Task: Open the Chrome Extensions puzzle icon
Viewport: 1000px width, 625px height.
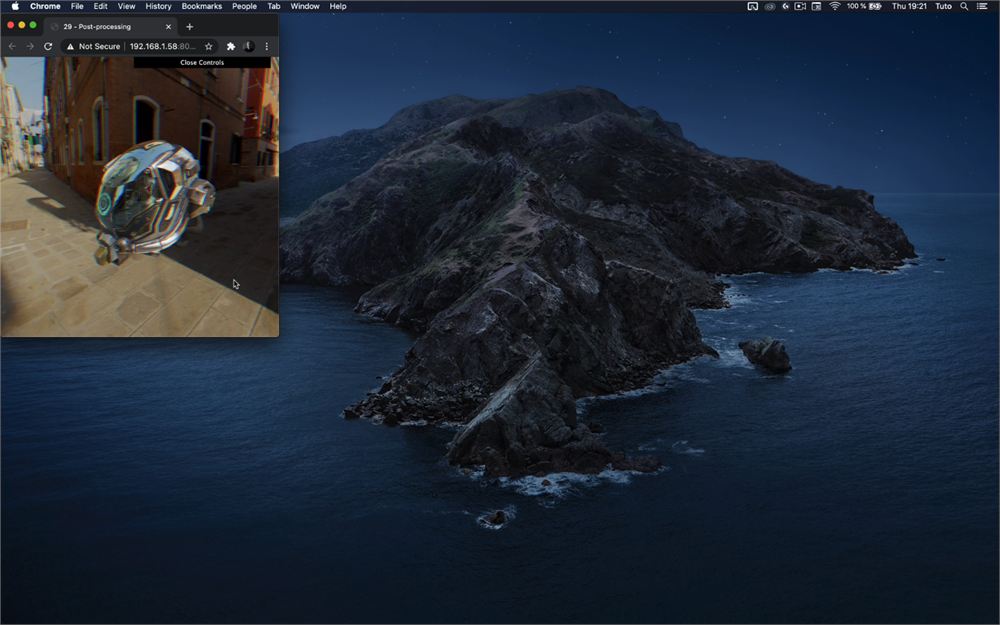Action: [231, 47]
